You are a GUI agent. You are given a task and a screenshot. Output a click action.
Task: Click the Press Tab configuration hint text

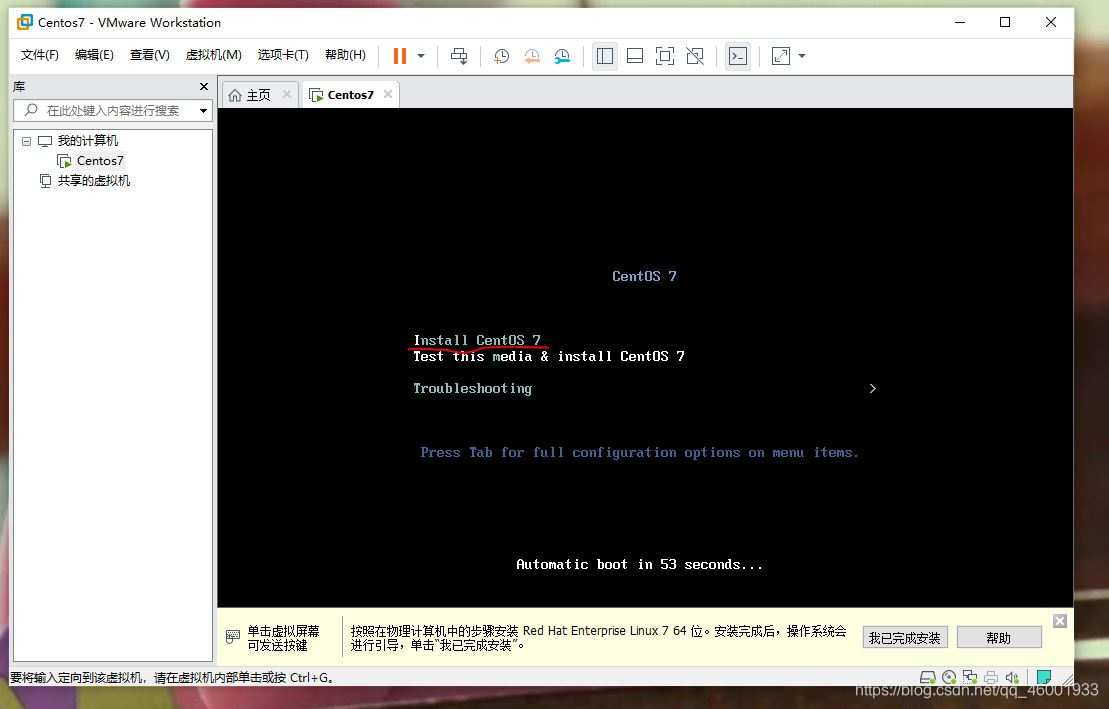(x=639, y=452)
